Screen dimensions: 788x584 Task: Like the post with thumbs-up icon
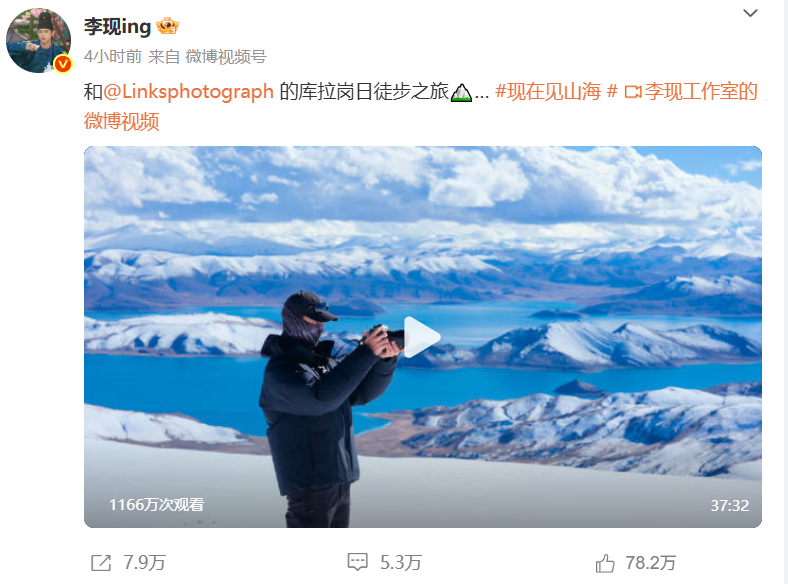pos(605,563)
